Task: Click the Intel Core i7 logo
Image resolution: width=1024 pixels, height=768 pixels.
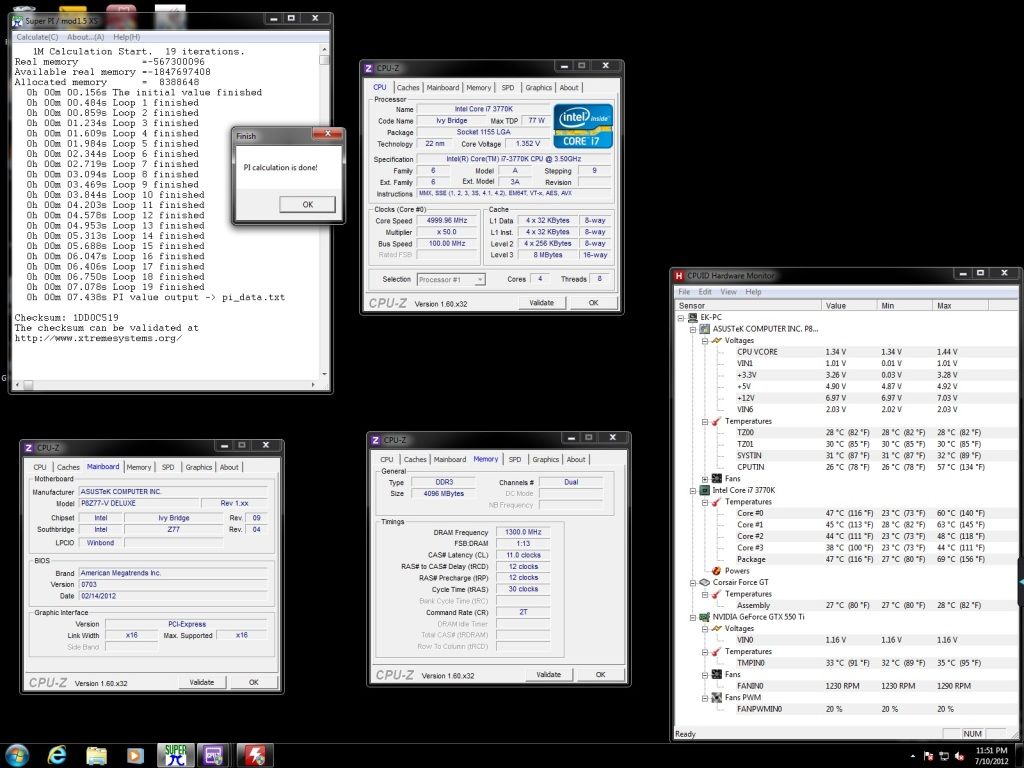Action: coord(583,125)
